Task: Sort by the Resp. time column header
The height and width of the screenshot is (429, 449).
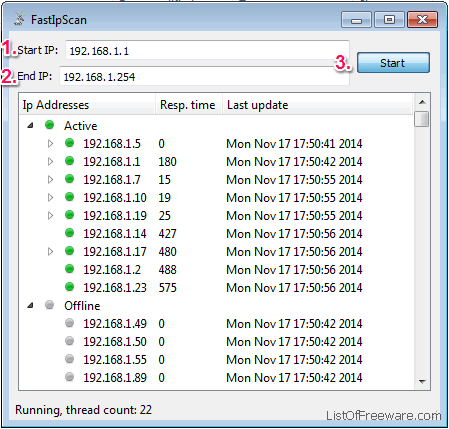Action: pos(189,105)
